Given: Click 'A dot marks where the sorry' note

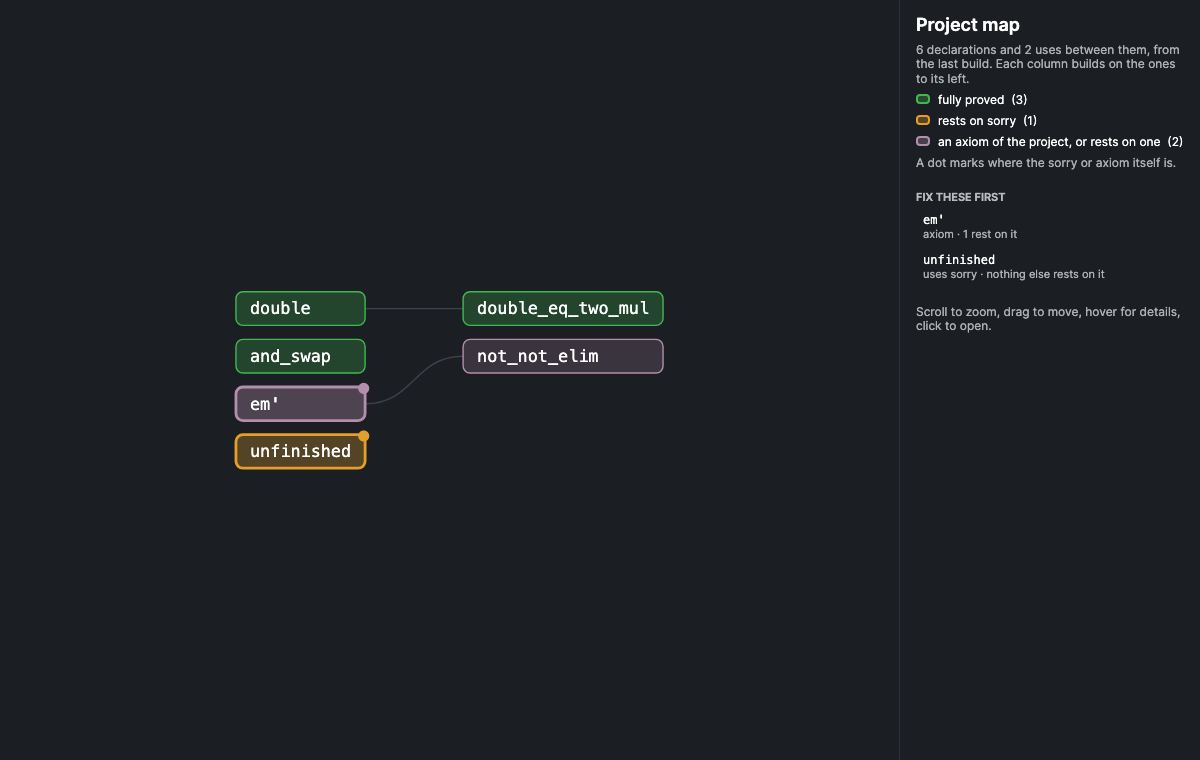Looking at the screenshot, I should click(x=1046, y=162).
